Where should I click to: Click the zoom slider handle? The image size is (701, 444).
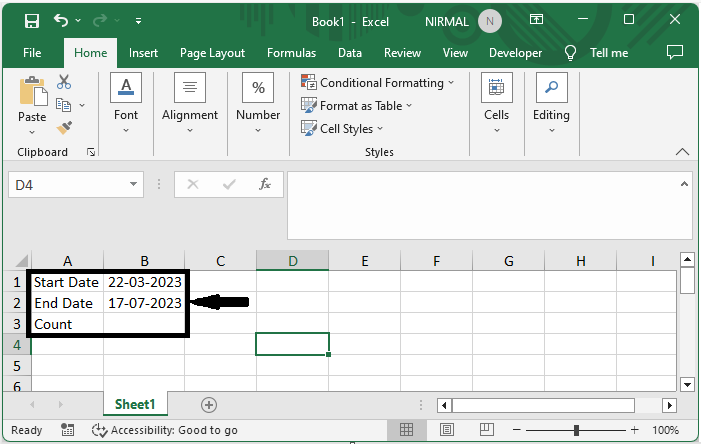[576, 430]
